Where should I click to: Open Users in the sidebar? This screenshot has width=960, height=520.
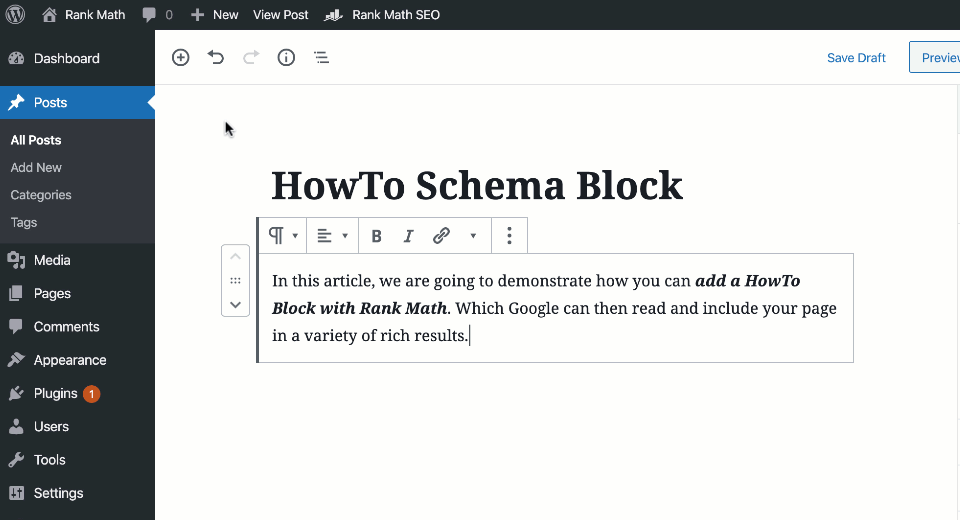click(77, 426)
